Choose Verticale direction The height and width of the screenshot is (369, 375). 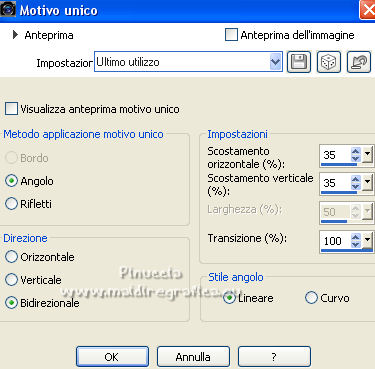click(x=11, y=280)
